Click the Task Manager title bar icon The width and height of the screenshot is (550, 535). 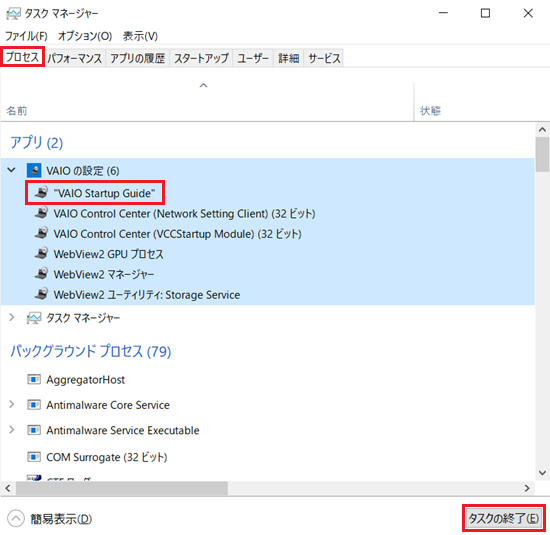pyautogui.click(x=13, y=13)
